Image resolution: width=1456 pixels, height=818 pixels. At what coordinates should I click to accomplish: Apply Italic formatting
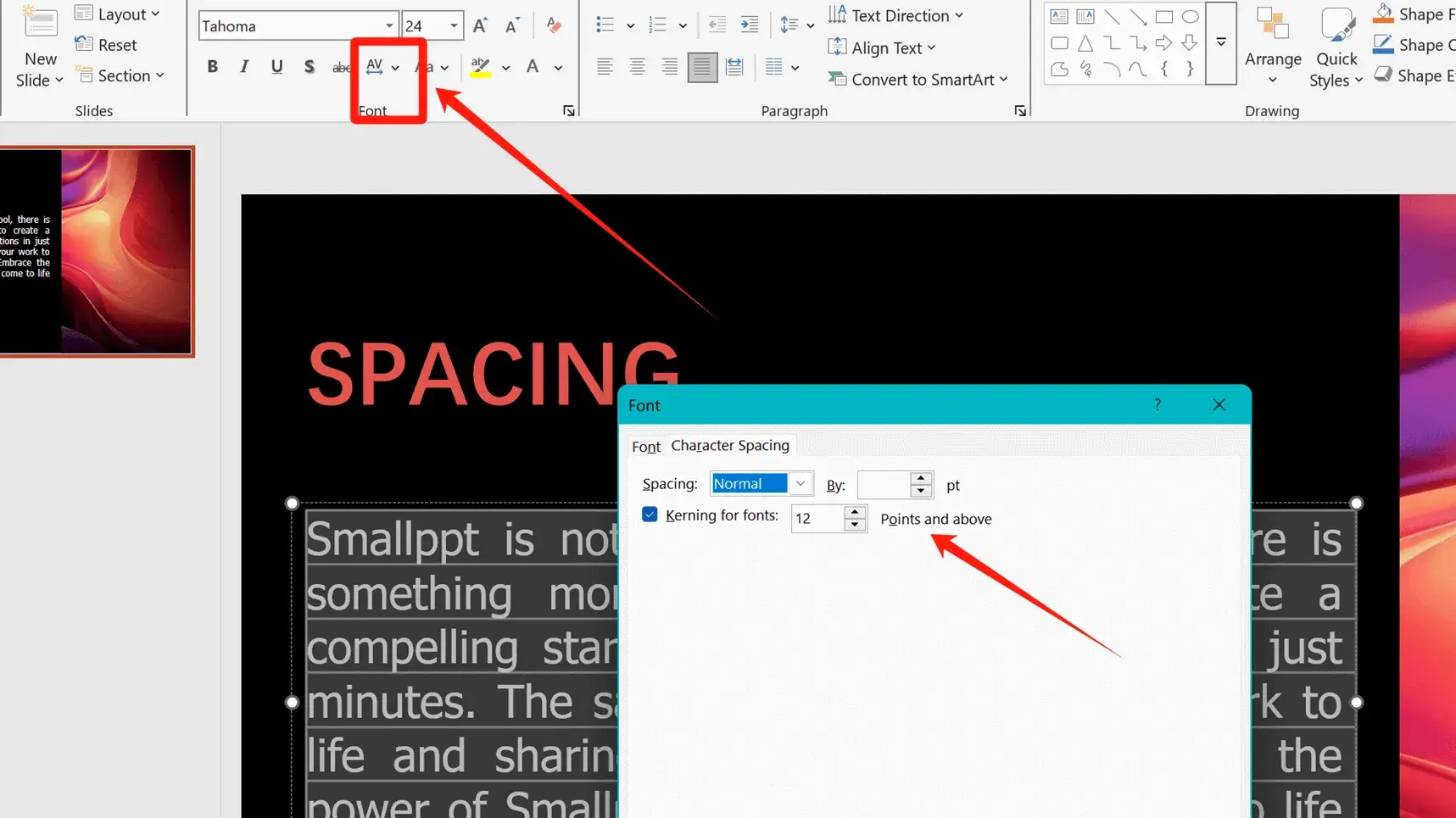(x=244, y=67)
